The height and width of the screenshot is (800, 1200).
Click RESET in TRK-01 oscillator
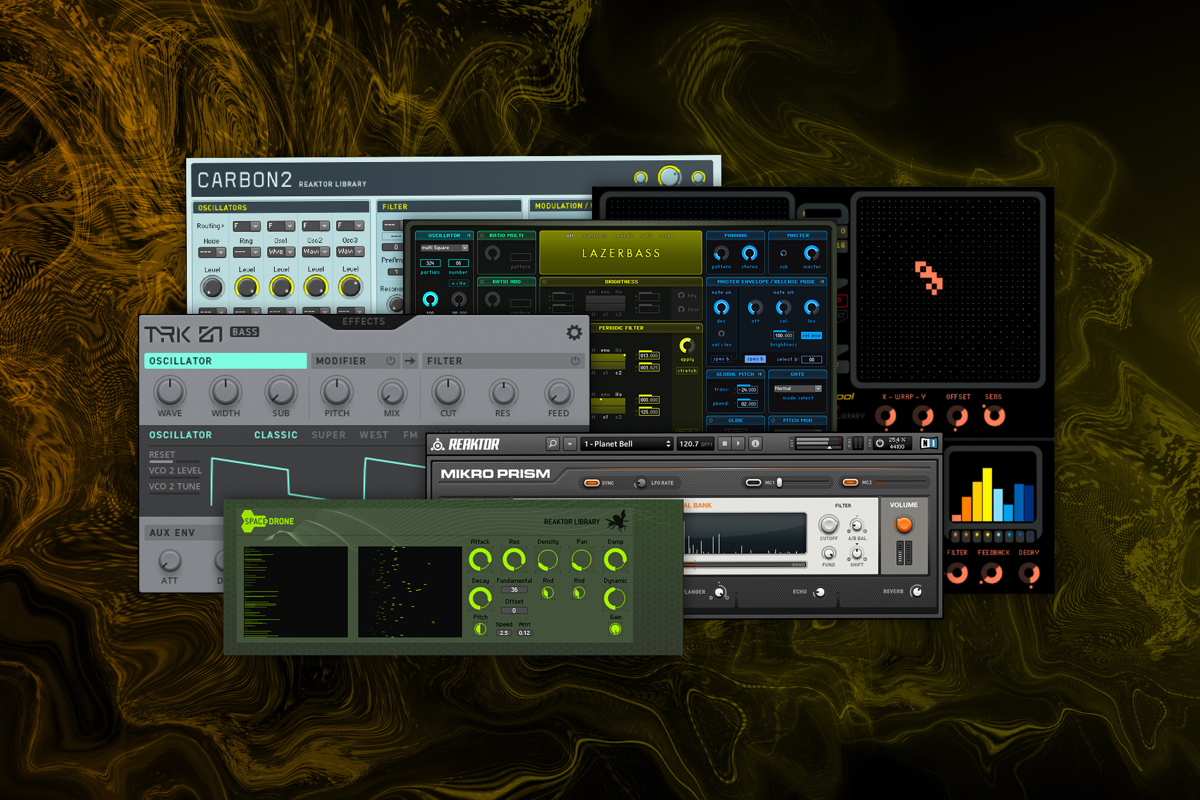[162, 455]
